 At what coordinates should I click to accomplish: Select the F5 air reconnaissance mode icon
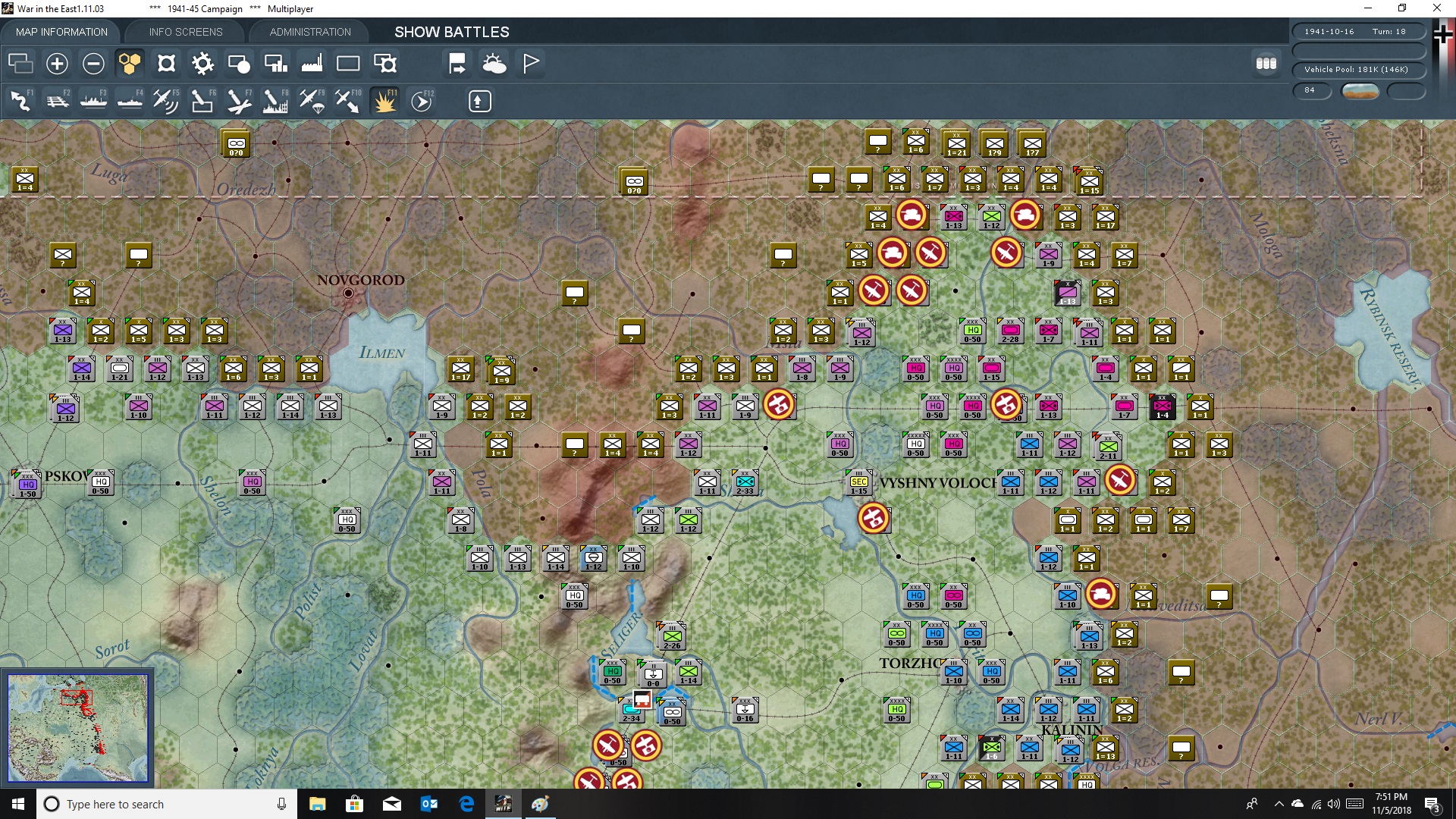point(166,101)
